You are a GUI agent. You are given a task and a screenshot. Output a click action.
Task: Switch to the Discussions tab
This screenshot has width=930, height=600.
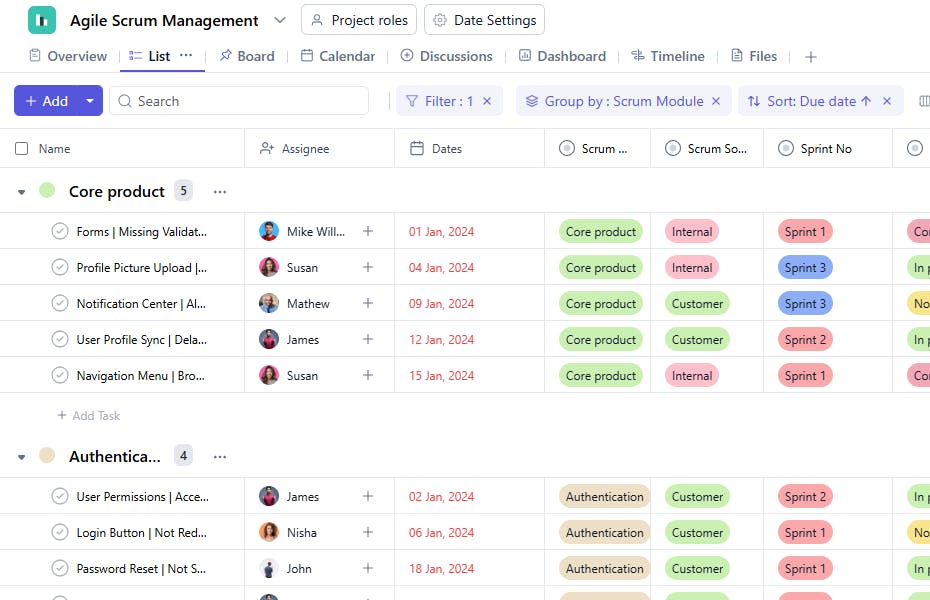click(x=446, y=56)
